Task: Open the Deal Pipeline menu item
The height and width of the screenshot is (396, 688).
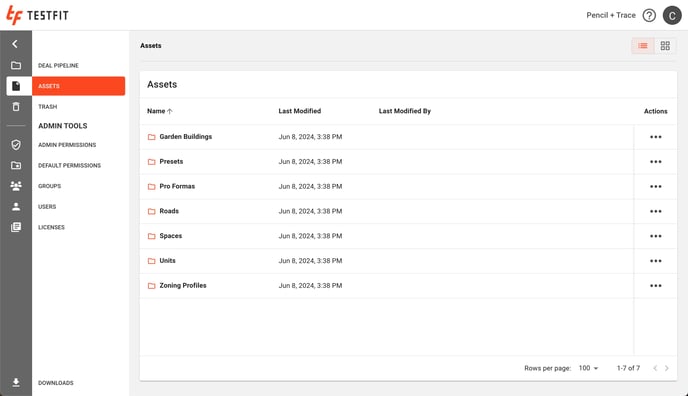Action: 58,65
